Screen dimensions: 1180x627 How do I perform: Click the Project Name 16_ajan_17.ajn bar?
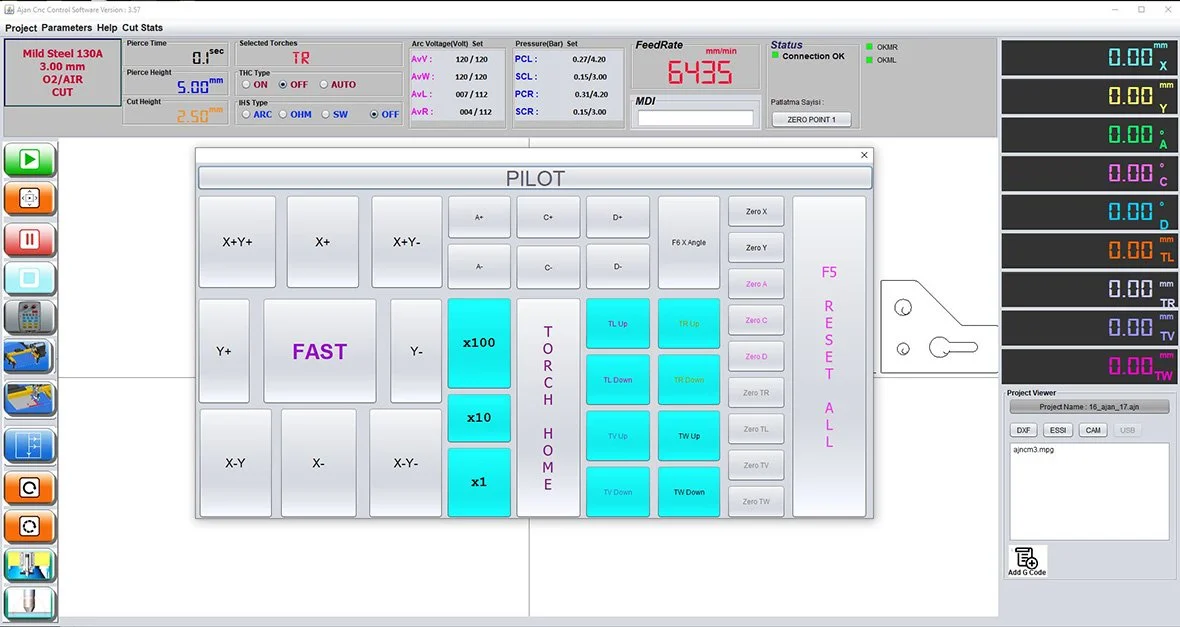[x=1089, y=406]
